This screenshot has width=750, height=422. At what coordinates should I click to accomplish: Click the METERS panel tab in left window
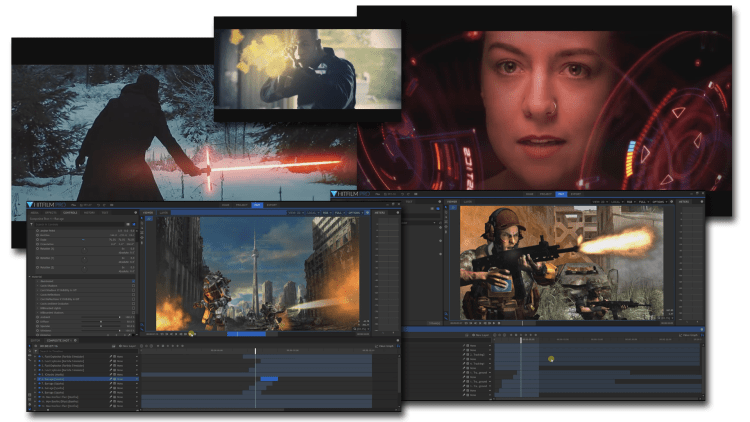[x=380, y=212]
